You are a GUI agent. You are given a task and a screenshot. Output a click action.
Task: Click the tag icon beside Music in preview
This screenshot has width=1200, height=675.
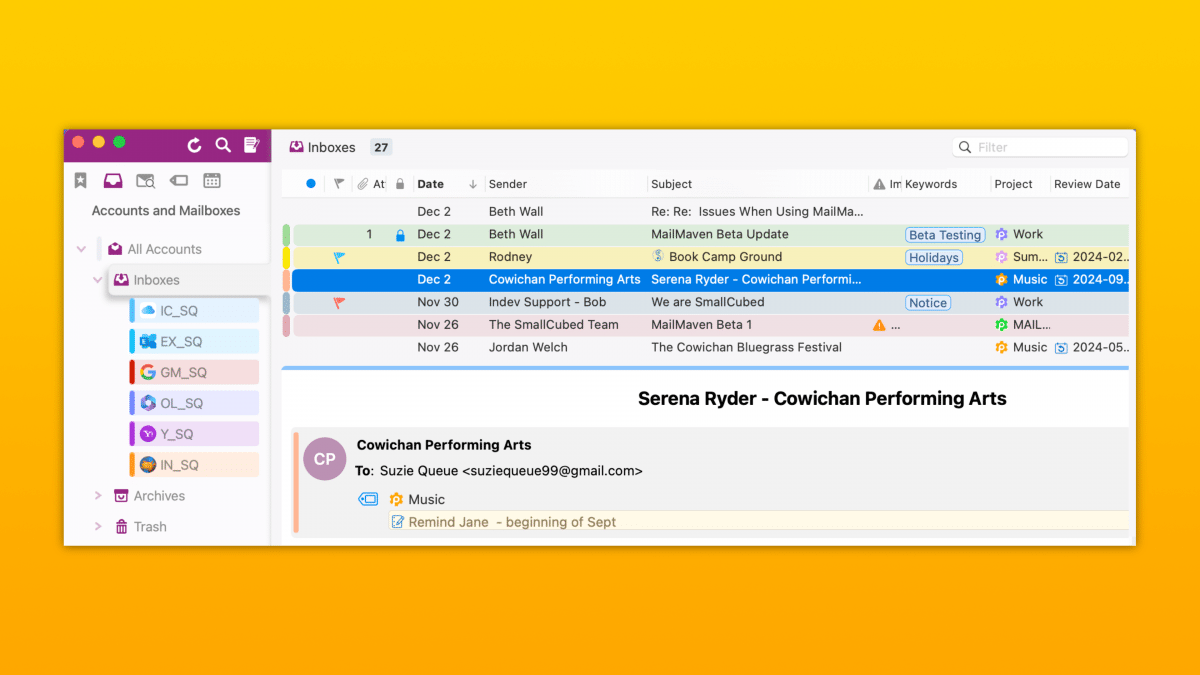pos(368,499)
